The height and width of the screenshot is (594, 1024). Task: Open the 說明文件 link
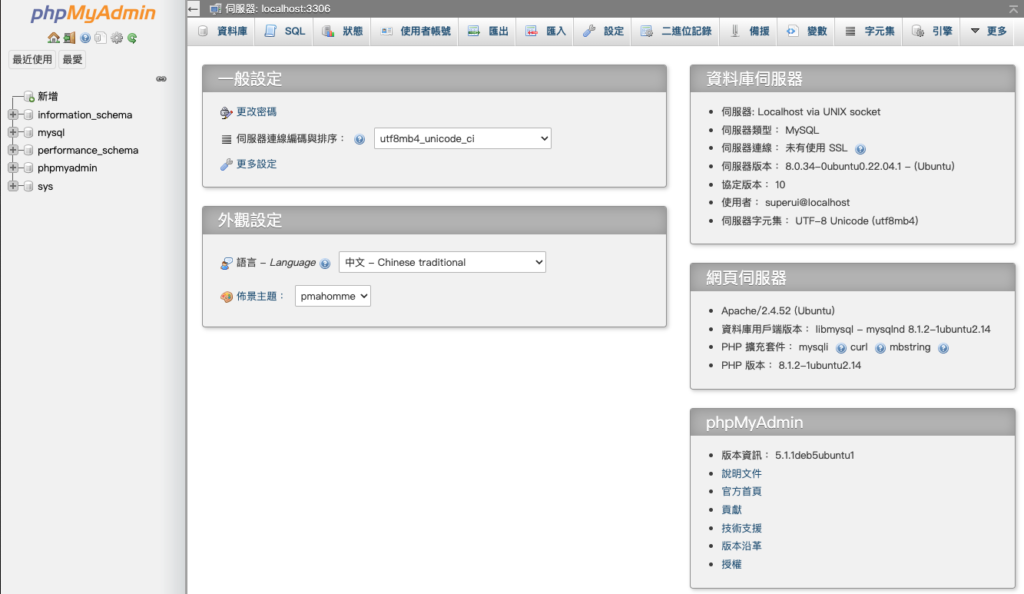tap(741, 473)
